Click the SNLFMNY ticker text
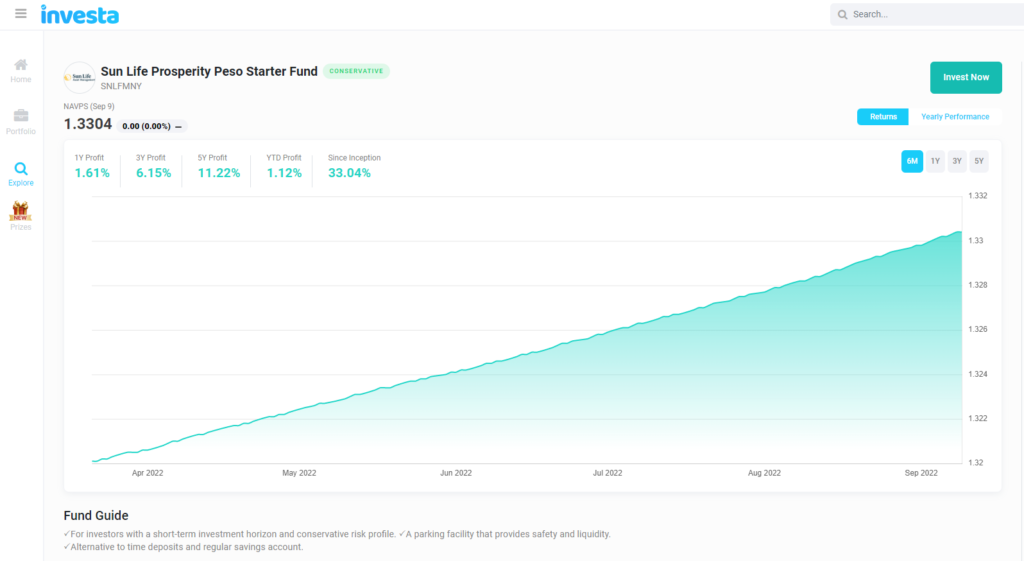The image size is (1024, 561). tap(121, 86)
